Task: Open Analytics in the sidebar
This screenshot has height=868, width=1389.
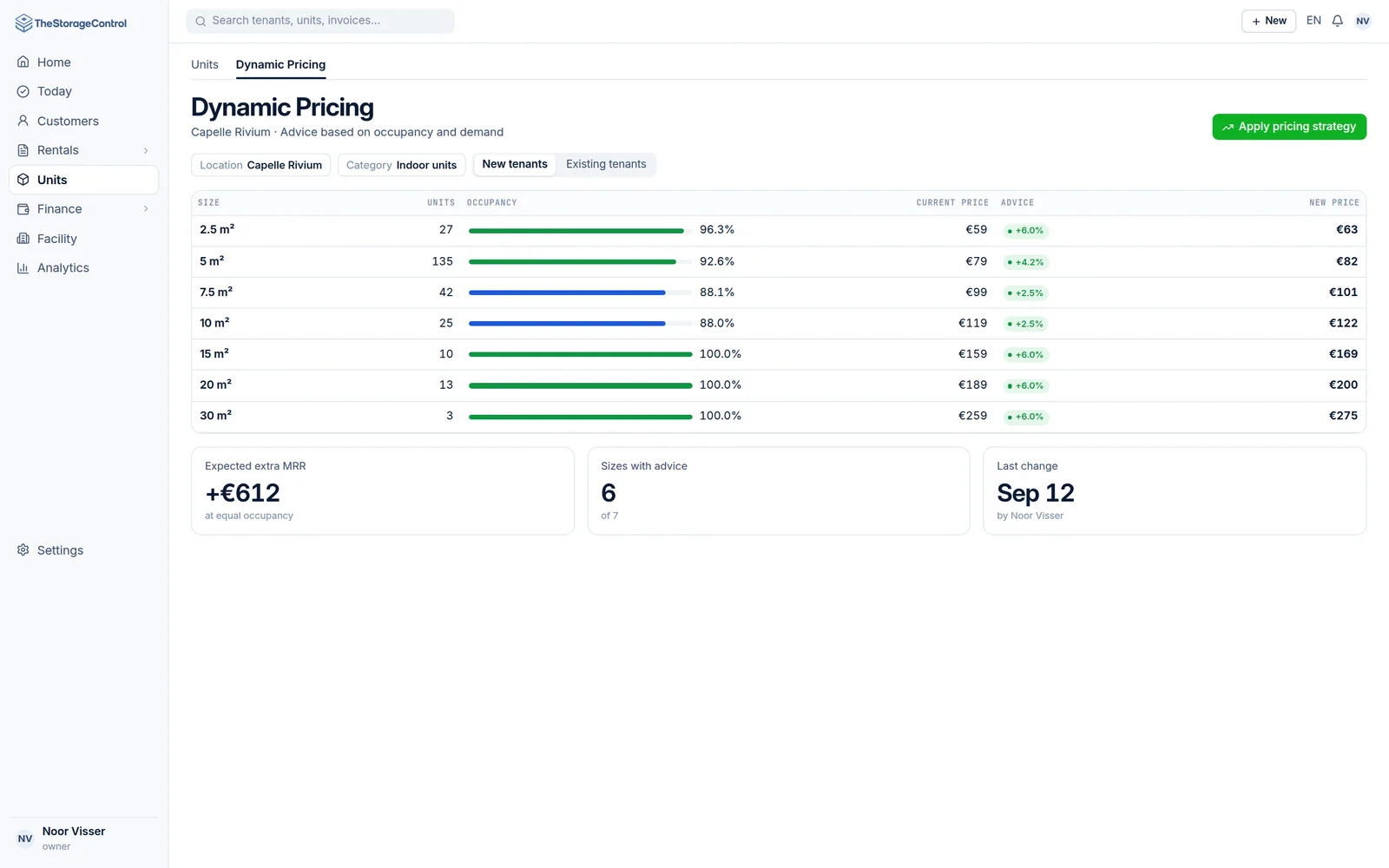Action: pos(83,268)
